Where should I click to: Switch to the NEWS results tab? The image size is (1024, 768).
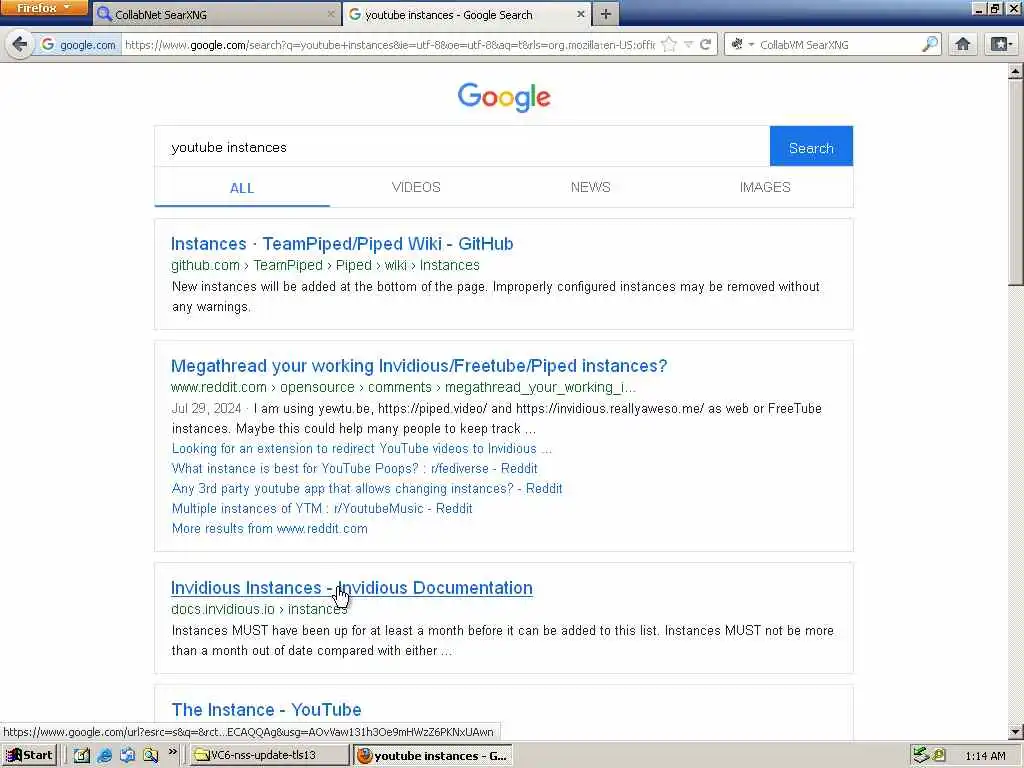[x=590, y=187]
